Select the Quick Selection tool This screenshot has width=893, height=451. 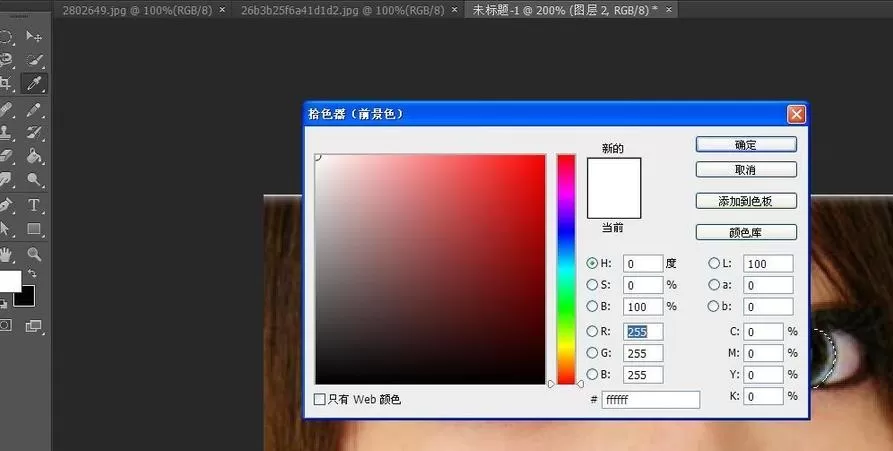[x=34, y=60]
